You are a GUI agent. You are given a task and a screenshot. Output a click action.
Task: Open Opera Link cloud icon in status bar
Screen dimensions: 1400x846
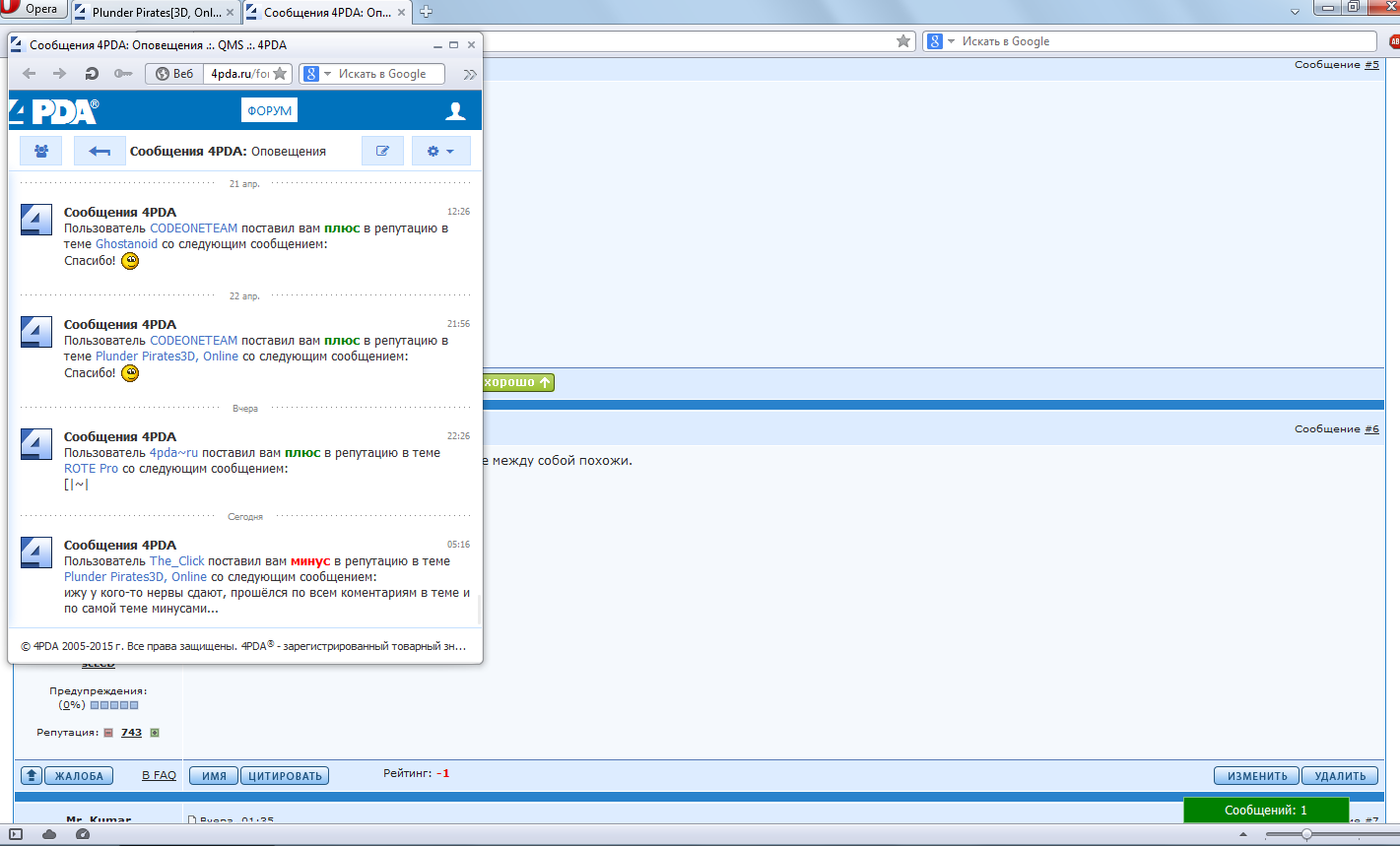pyautogui.click(x=49, y=834)
